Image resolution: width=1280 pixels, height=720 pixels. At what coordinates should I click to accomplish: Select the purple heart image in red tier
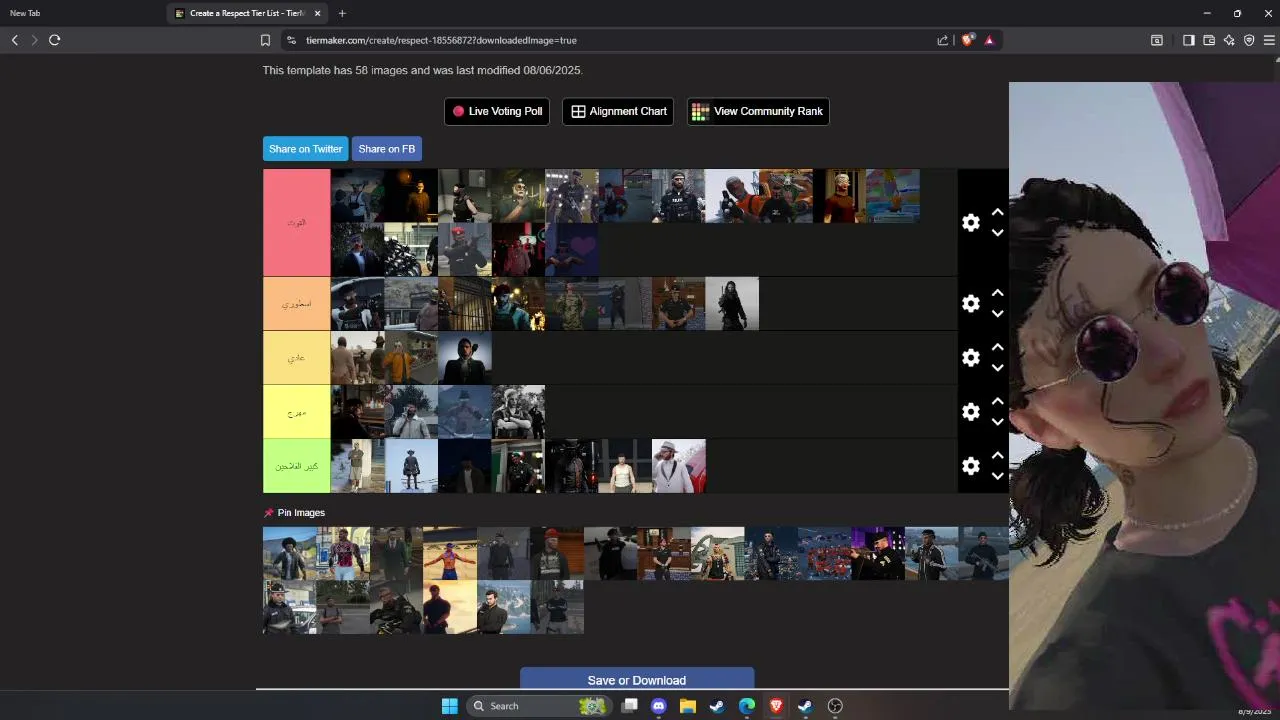pyautogui.click(x=572, y=249)
